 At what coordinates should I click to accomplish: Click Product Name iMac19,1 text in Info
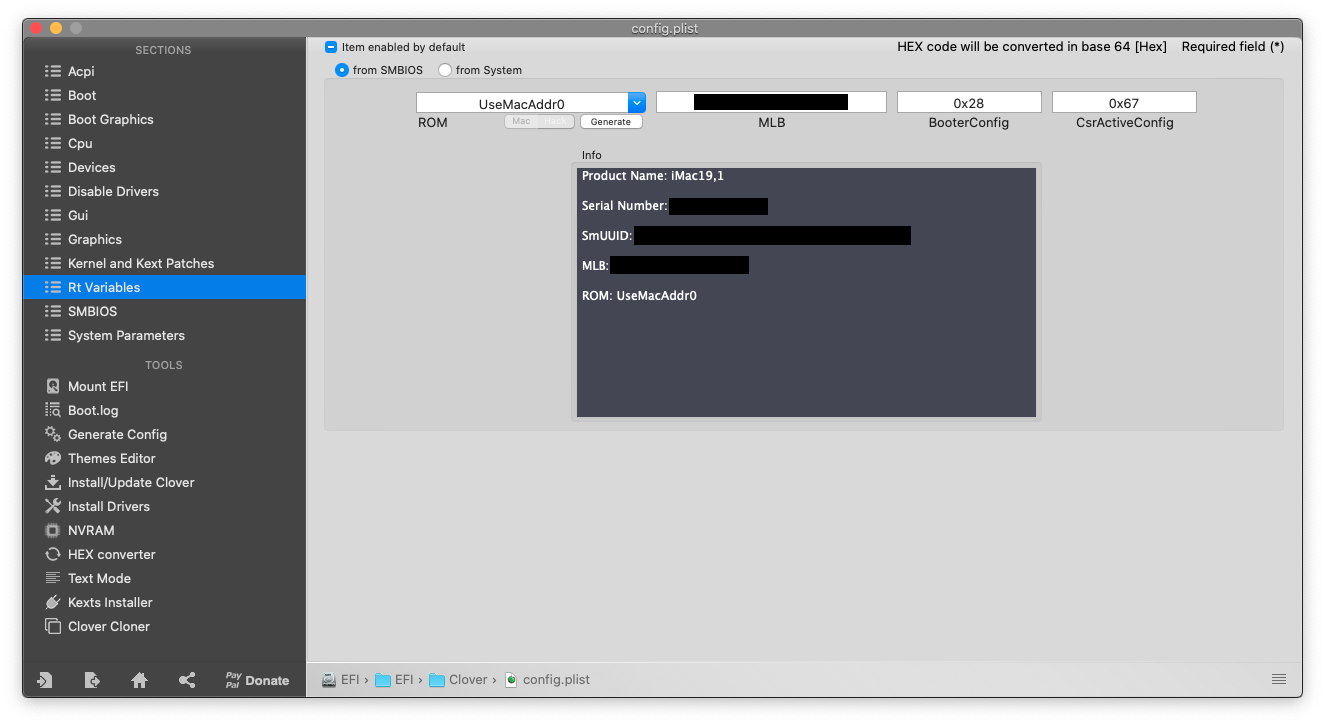[653, 176]
